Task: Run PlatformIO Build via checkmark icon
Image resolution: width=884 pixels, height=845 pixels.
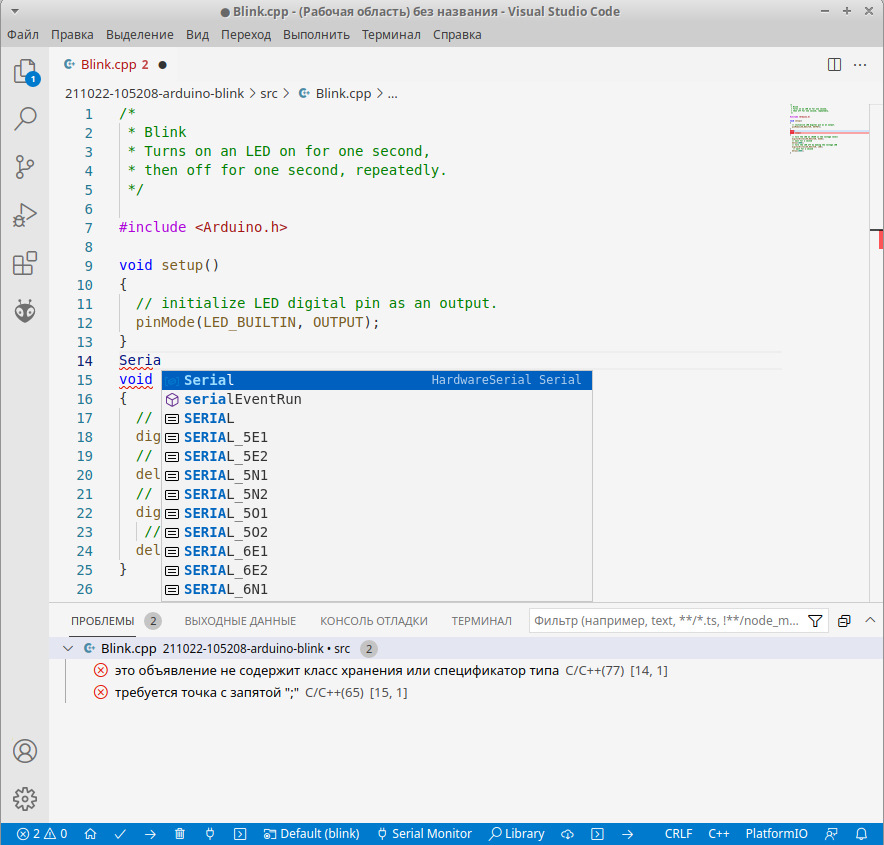Action: pos(120,833)
